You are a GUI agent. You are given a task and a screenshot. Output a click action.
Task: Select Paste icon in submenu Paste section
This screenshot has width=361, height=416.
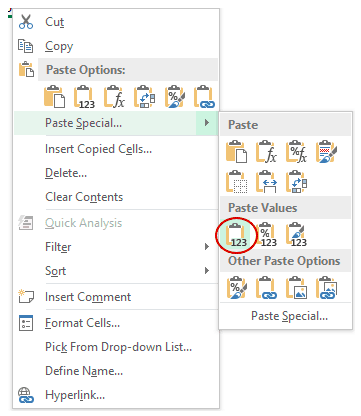(237, 152)
